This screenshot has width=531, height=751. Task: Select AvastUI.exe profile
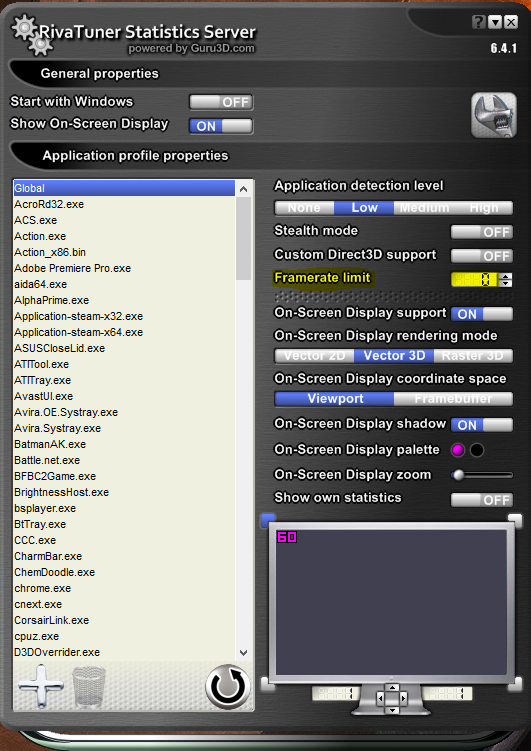click(124, 396)
